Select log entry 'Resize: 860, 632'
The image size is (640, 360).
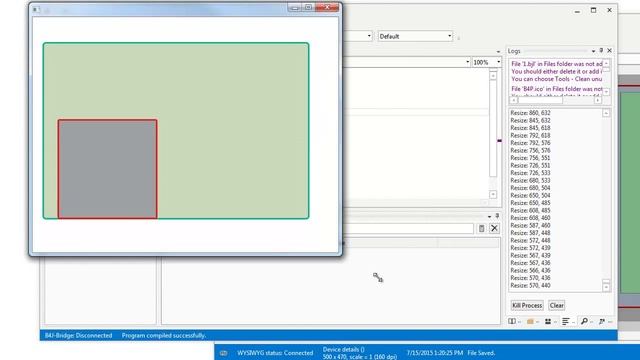(530, 113)
